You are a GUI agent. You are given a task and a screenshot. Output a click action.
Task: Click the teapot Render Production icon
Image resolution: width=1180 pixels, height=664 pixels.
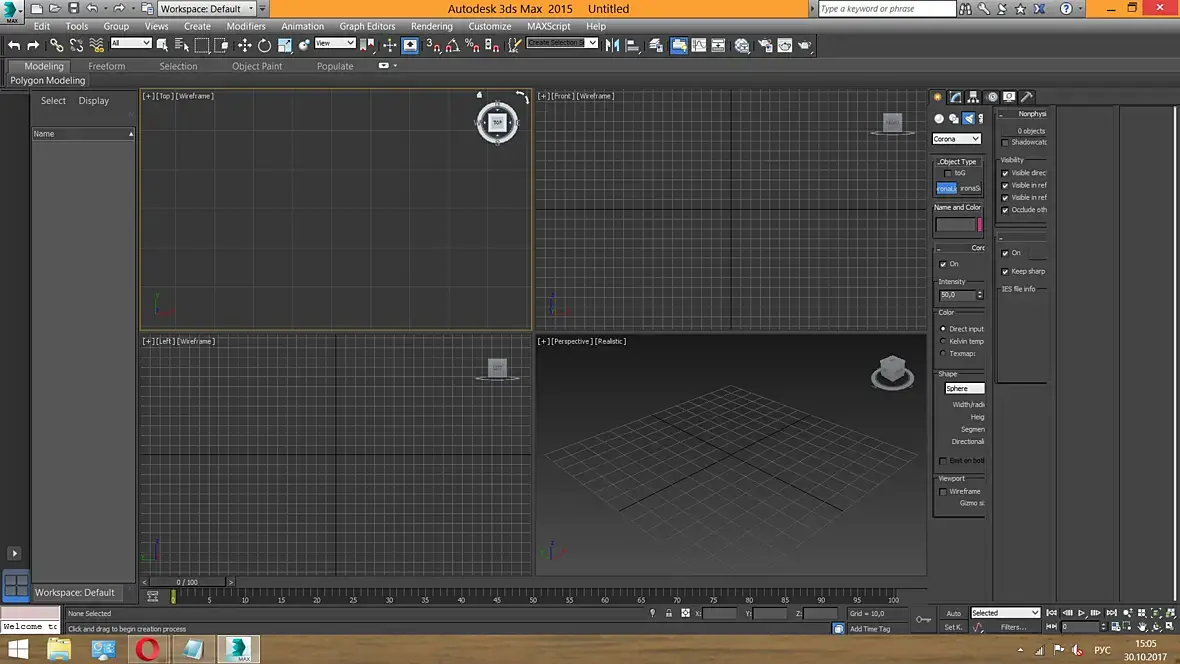pos(804,45)
